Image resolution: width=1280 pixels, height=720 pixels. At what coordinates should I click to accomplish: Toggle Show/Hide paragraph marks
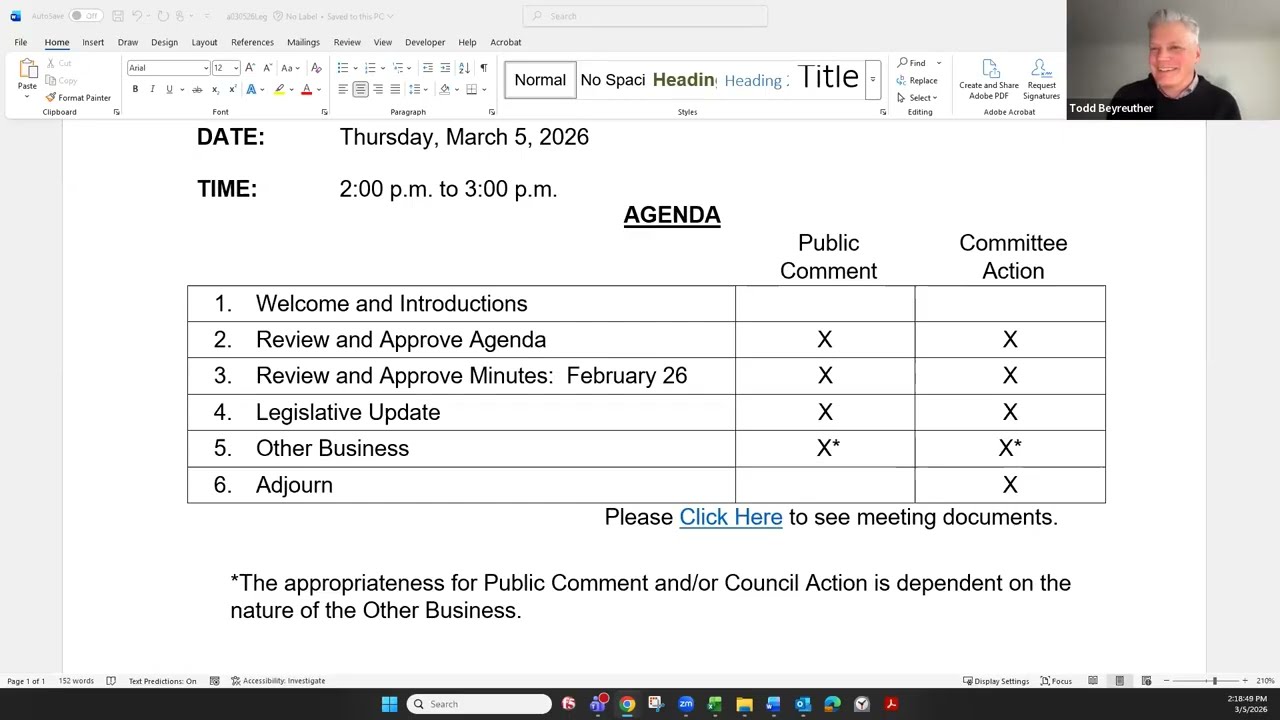coord(484,68)
